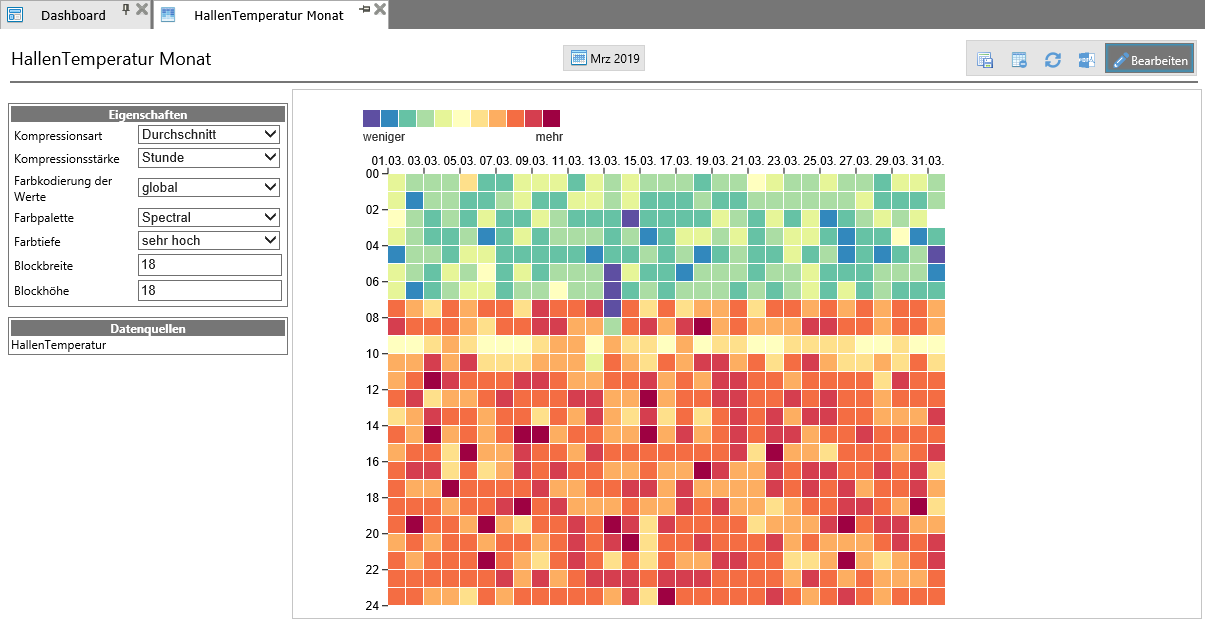Open the Kompressionsart dropdown
1205x622 pixels.
point(209,134)
